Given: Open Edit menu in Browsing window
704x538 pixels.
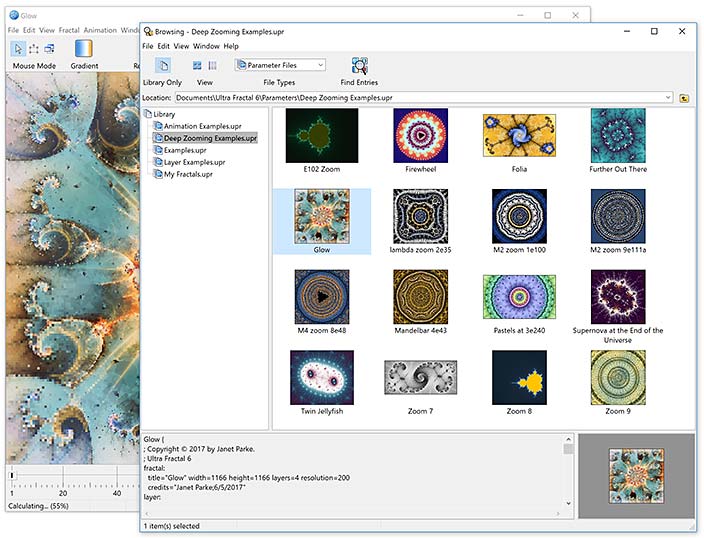Looking at the screenshot, I should click(x=163, y=46).
